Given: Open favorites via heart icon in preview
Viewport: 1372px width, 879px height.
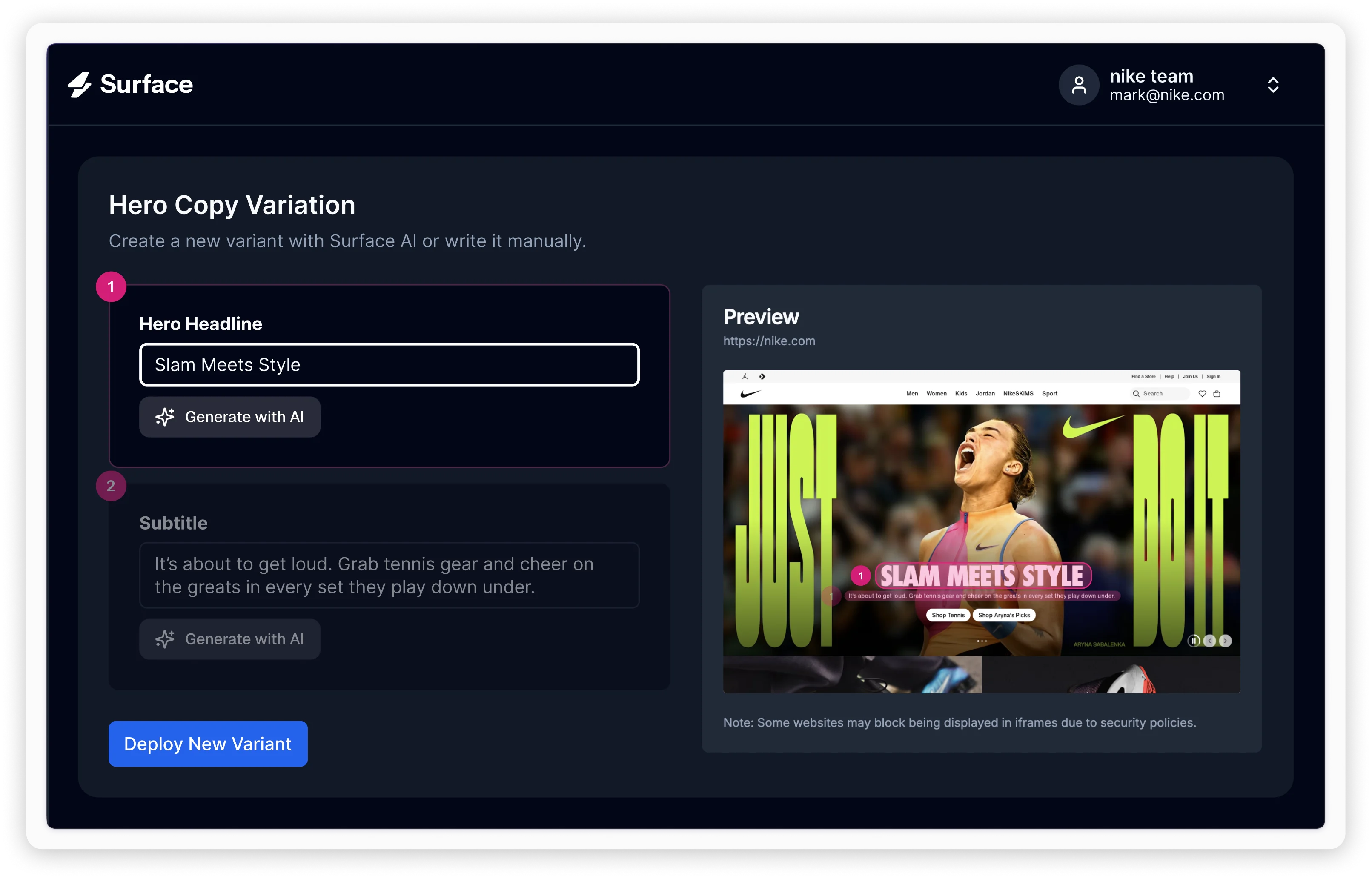Looking at the screenshot, I should pos(1202,394).
